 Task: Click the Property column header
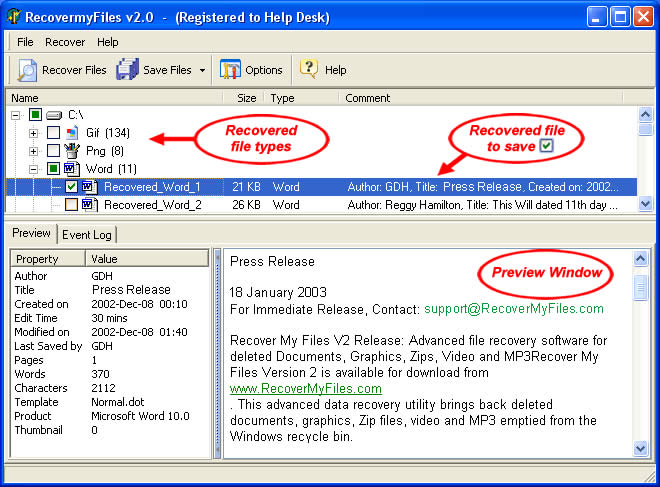pyautogui.click(x=48, y=259)
